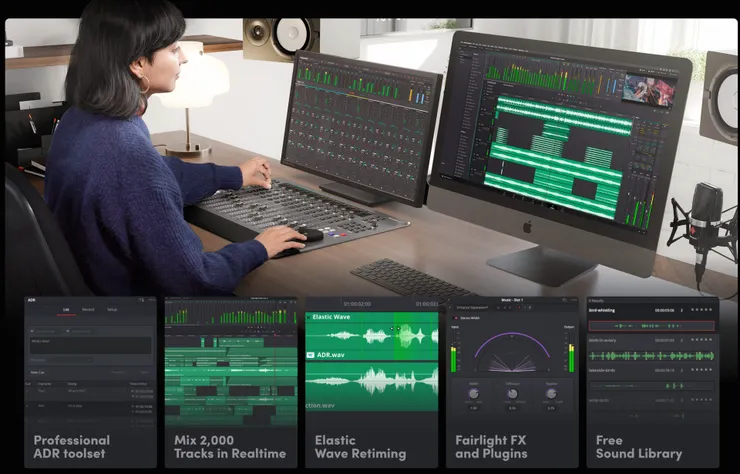
Task: Open the Professional ADR toolset card
Action: coord(90,382)
